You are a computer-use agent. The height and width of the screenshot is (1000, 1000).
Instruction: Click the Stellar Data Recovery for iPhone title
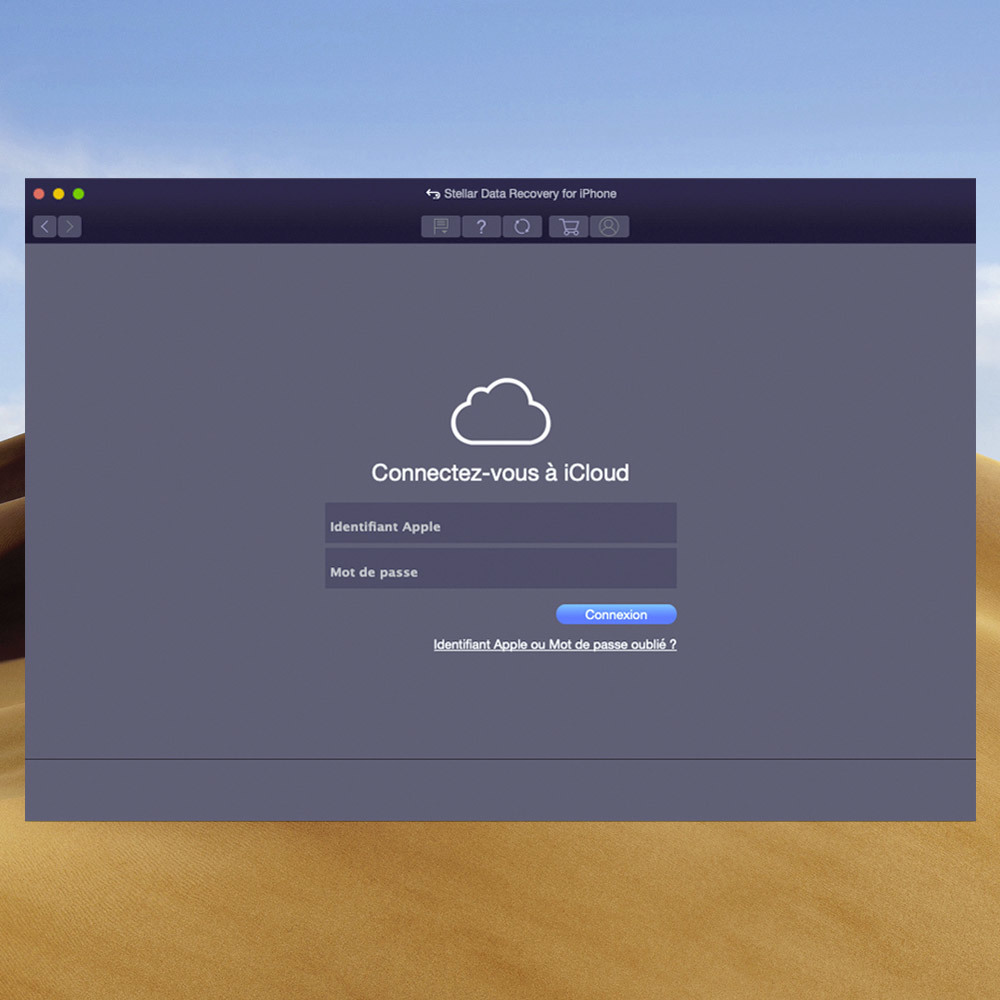click(x=530, y=194)
